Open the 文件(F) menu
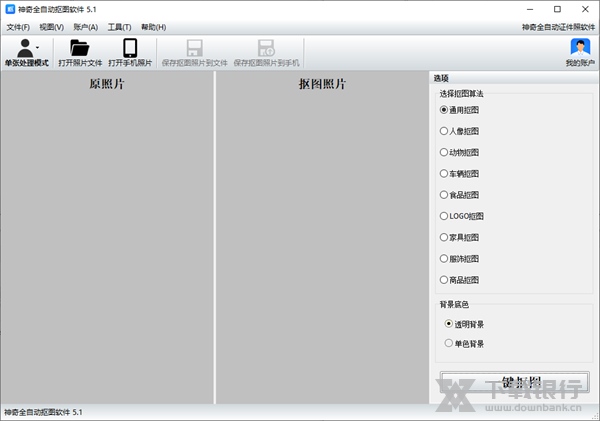 18,27
